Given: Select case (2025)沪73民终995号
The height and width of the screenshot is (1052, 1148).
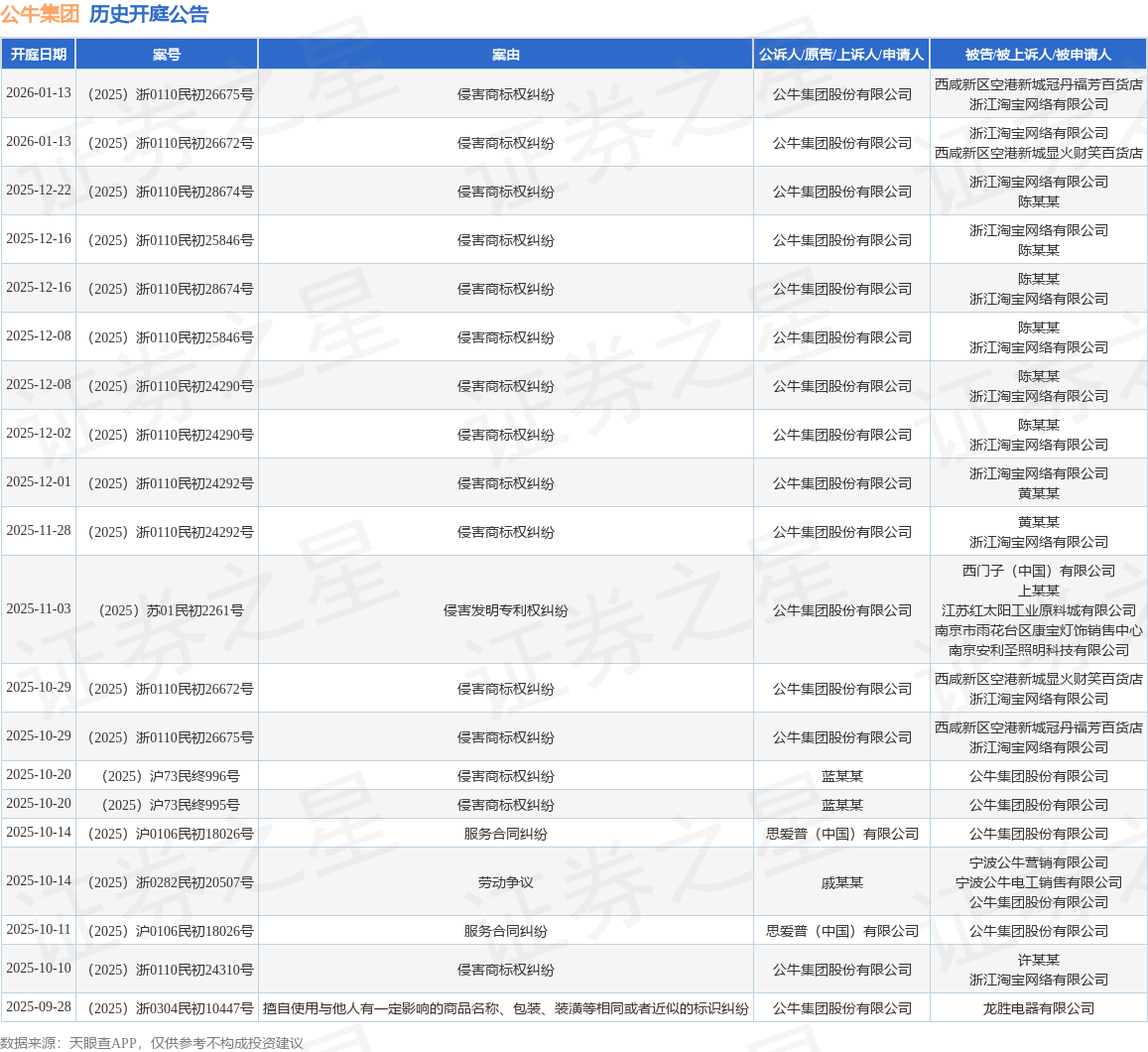Looking at the screenshot, I should [x=167, y=805].
